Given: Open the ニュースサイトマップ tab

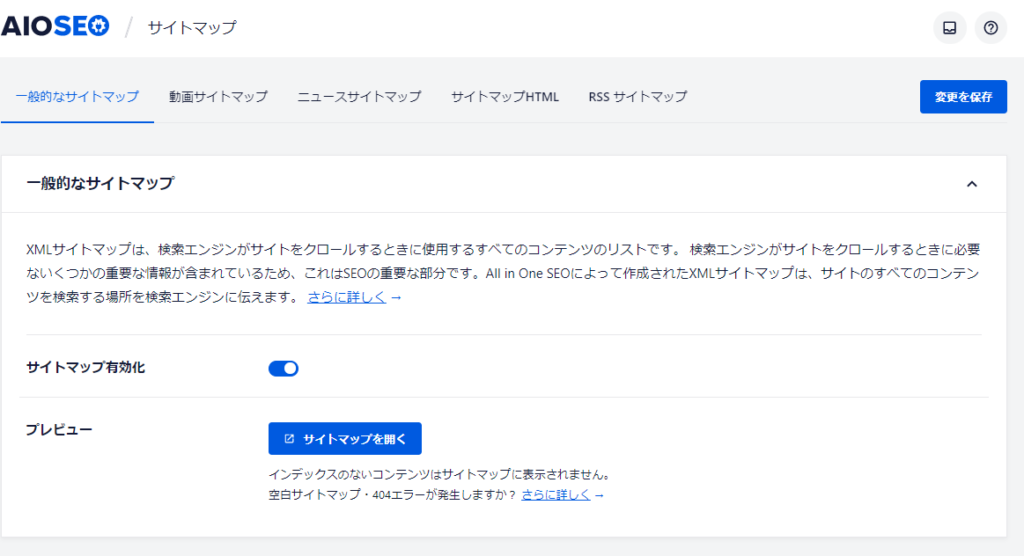Looking at the screenshot, I should pyautogui.click(x=359, y=97).
